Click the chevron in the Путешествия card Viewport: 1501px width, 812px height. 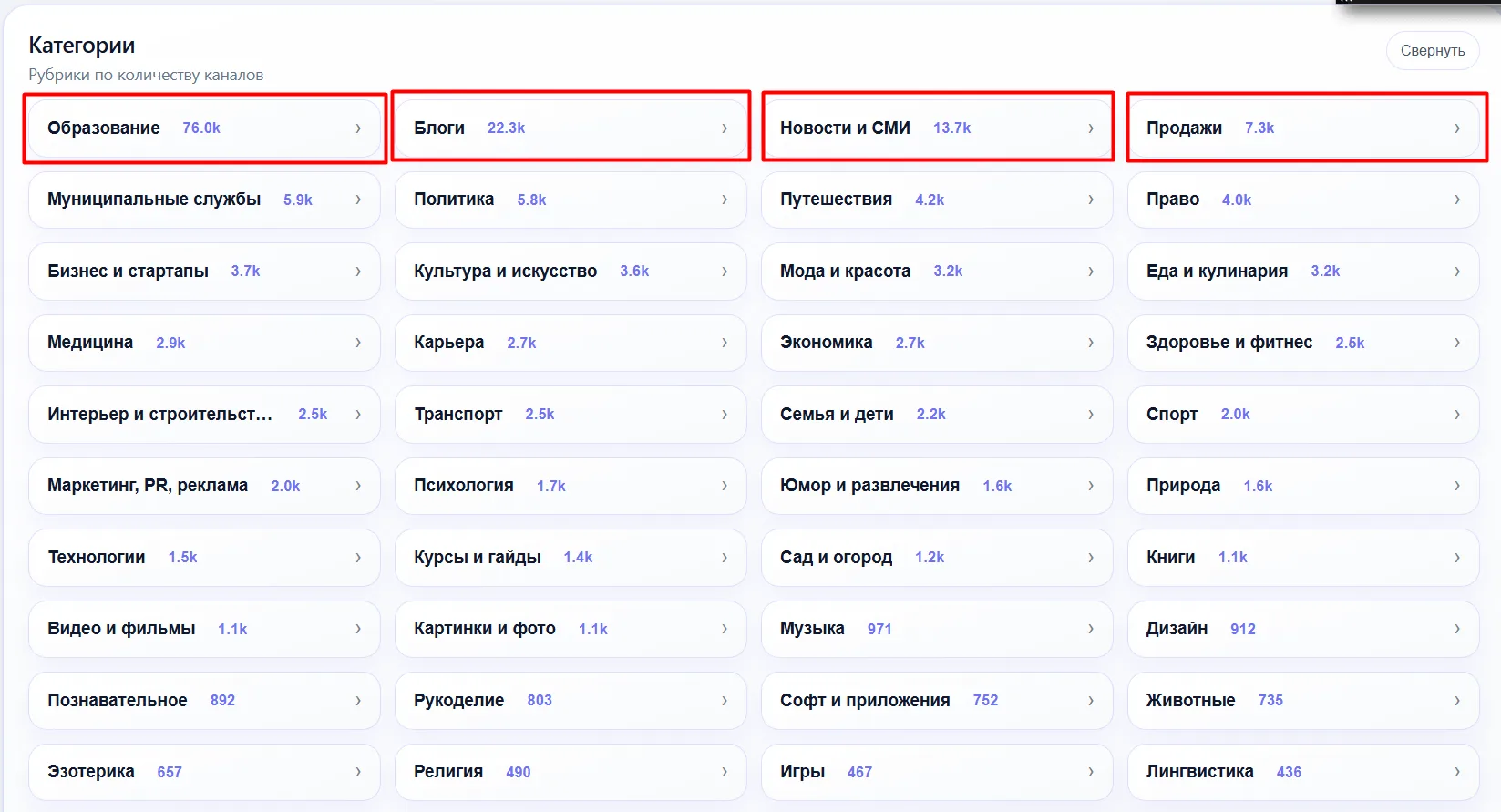(x=1091, y=200)
